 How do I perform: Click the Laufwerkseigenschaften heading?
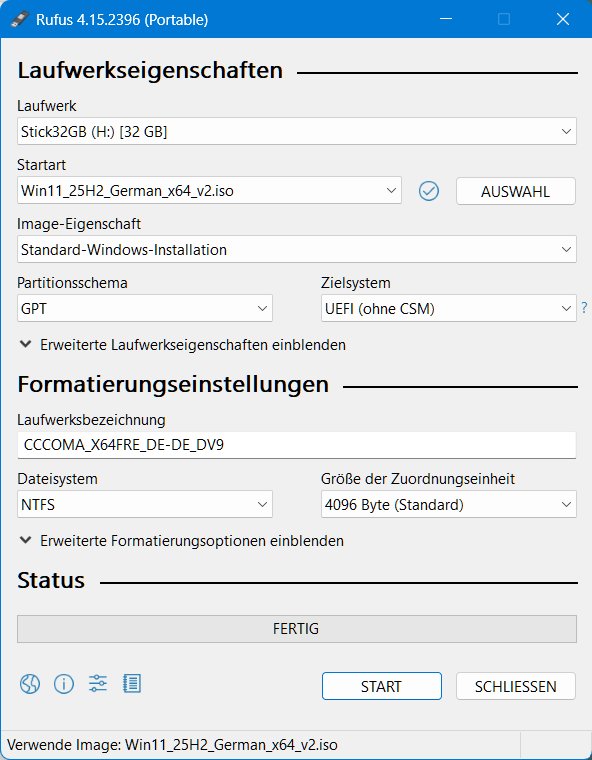pyautogui.click(x=150, y=70)
